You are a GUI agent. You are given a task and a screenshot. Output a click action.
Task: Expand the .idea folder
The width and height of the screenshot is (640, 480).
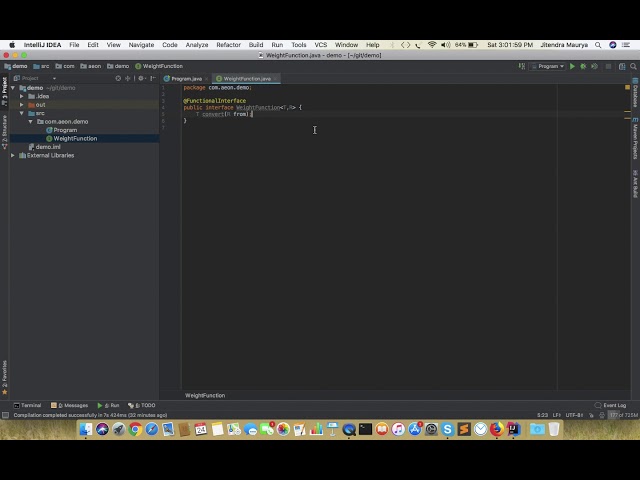tap(22, 96)
